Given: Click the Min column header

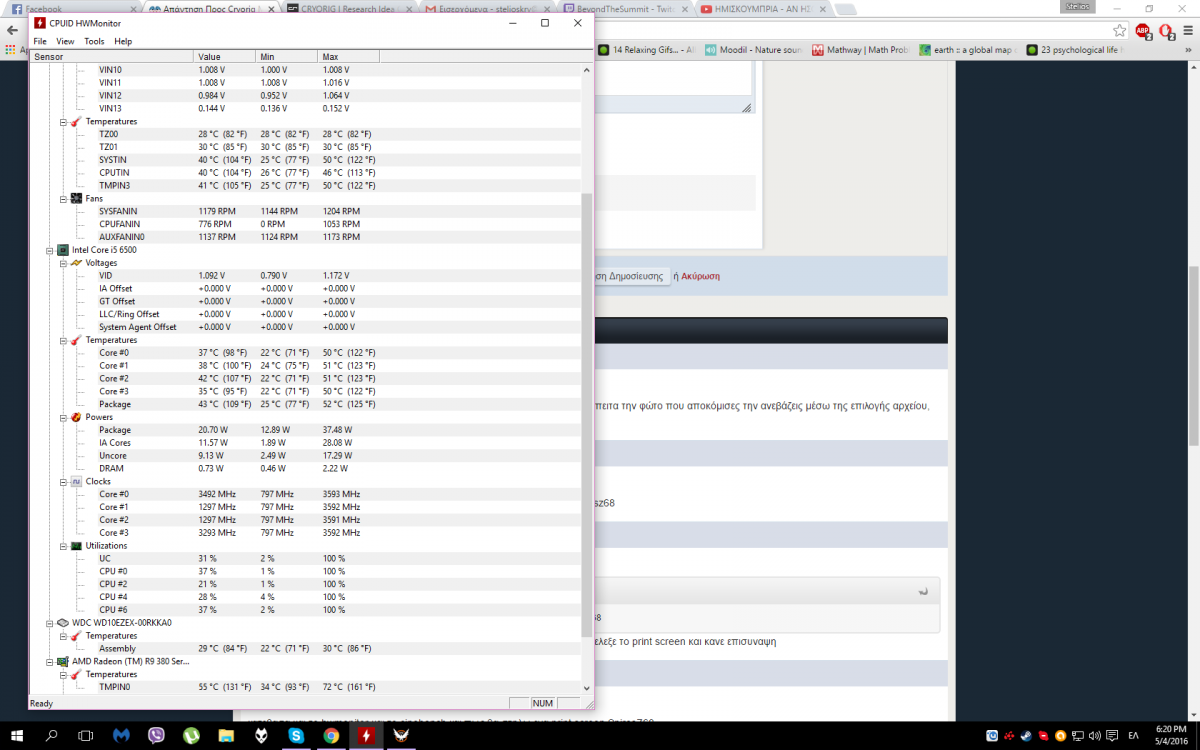Looking at the screenshot, I should point(286,57).
